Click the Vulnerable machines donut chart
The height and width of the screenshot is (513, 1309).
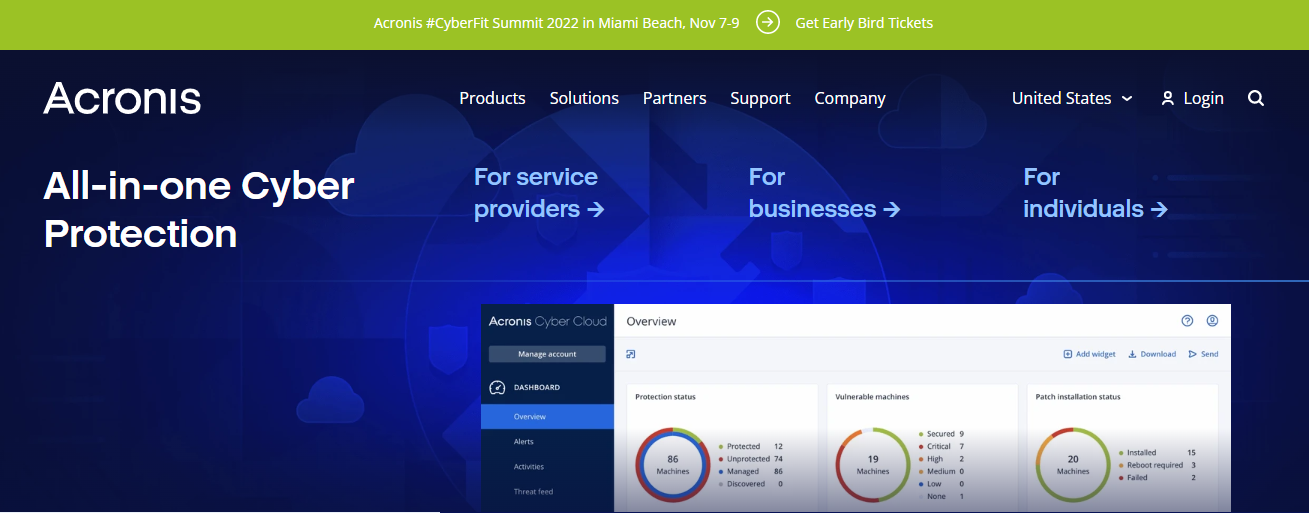(872, 465)
